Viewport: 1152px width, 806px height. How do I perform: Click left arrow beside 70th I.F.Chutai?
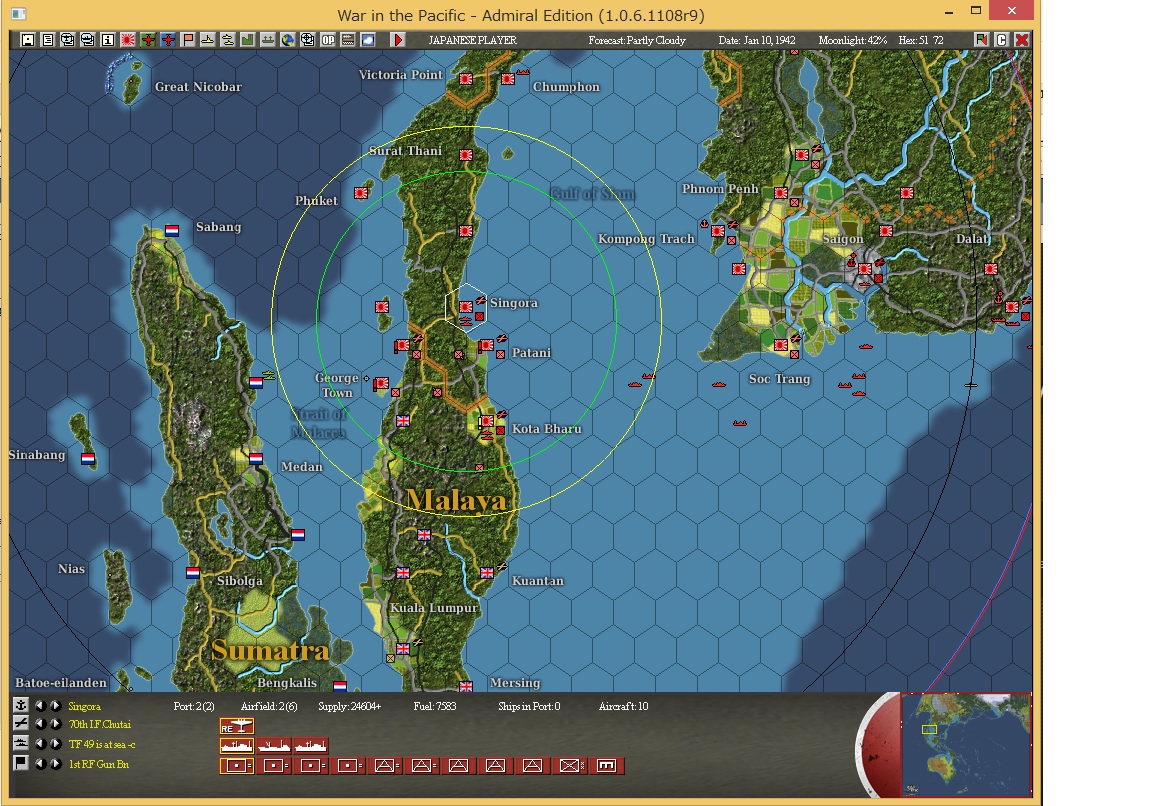[40, 724]
